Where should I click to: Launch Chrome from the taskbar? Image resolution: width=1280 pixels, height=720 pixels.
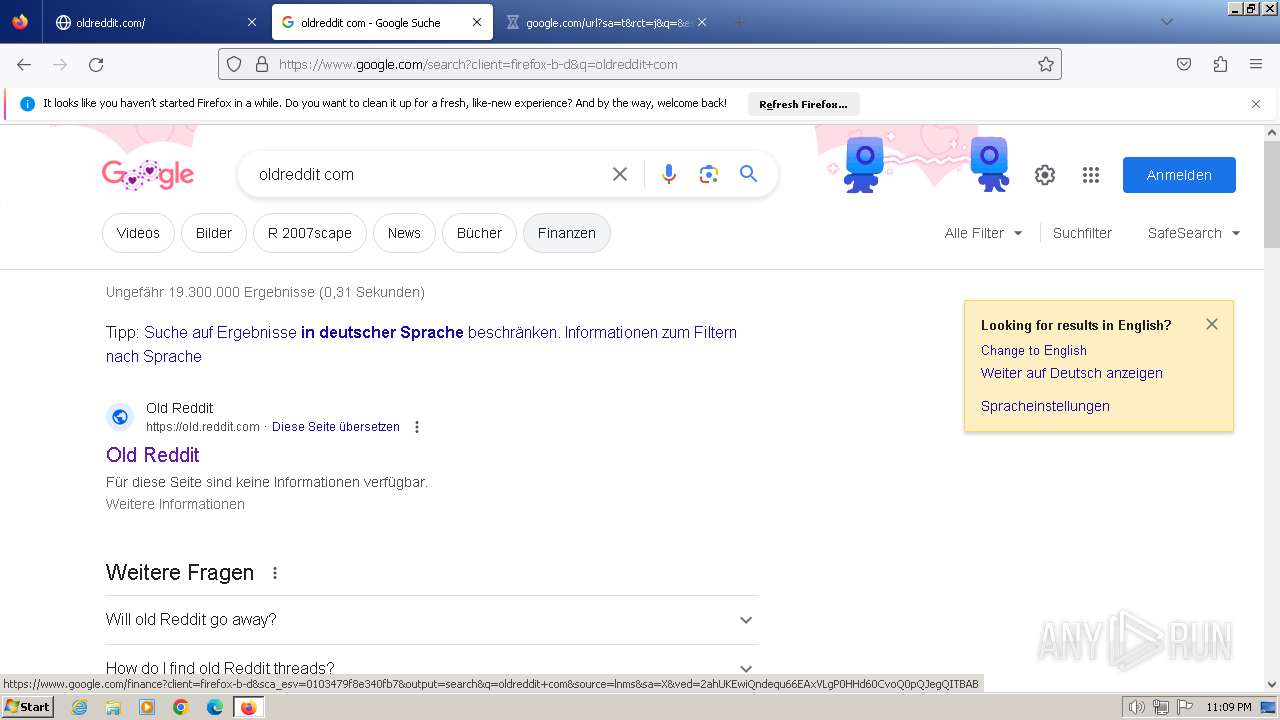click(x=181, y=707)
